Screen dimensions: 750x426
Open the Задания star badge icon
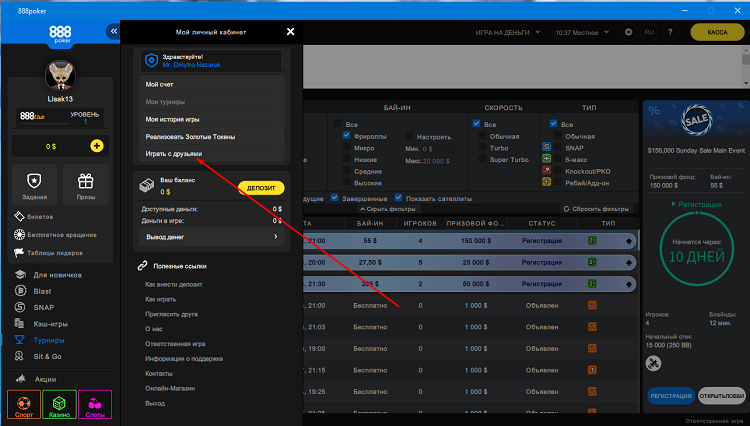pos(34,180)
